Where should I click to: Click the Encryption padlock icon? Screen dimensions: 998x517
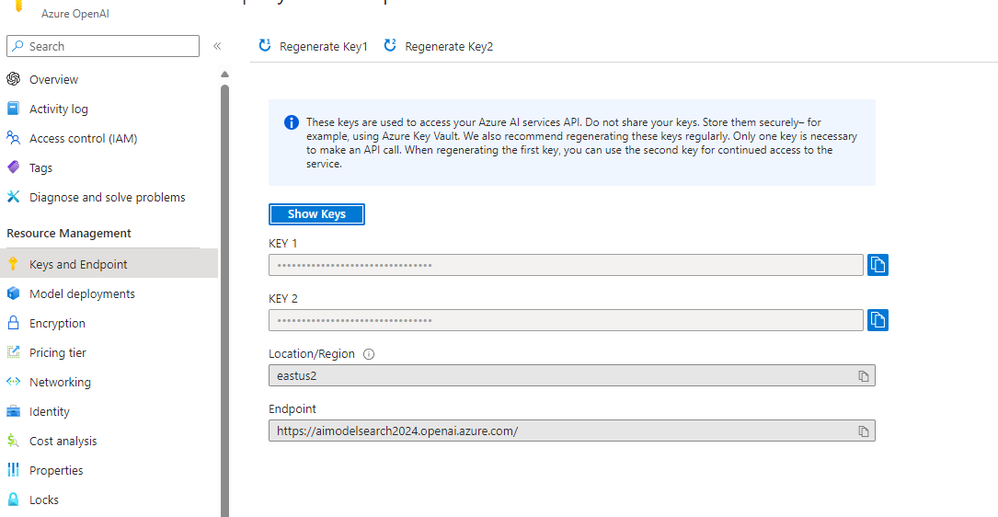13,322
